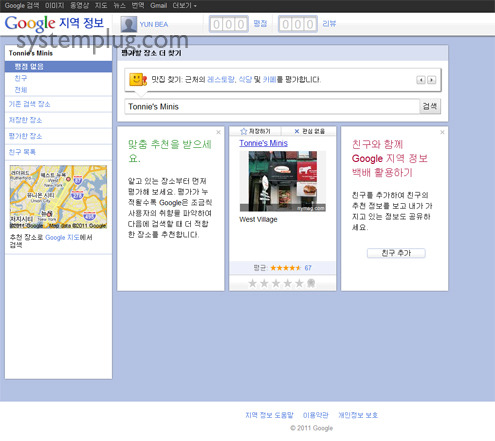Select the highlighted 평점 없음 sidebar item
The height and width of the screenshot is (441, 495).
tap(58, 66)
